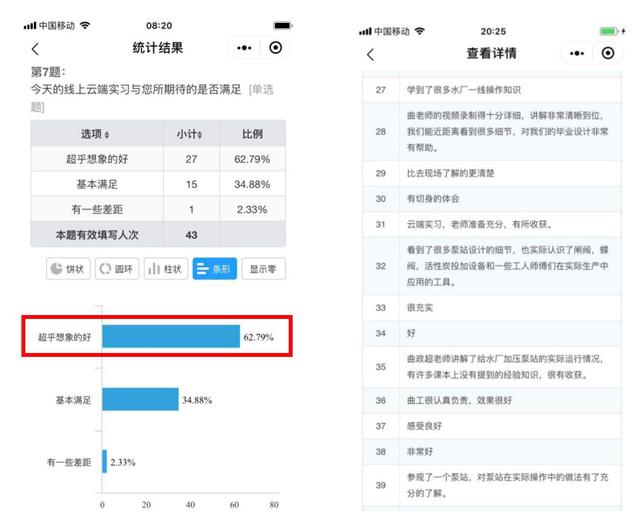638x521 pixels.
Task: Open three-dot menu on 查看详情 page
Action: click(577, 53)
